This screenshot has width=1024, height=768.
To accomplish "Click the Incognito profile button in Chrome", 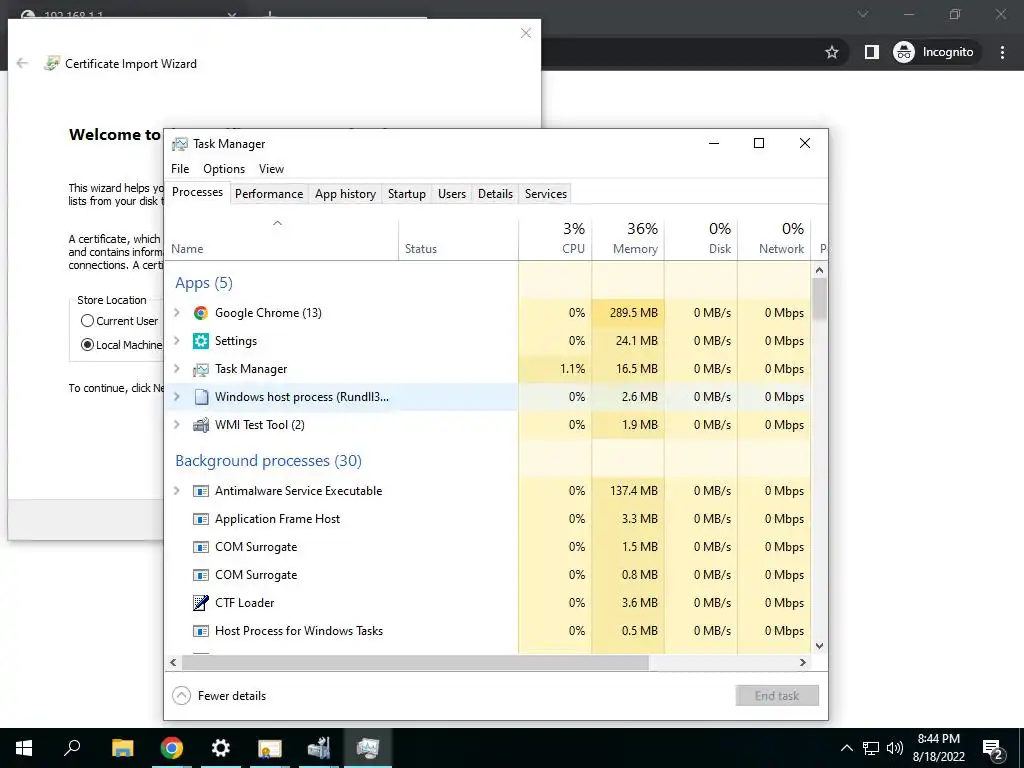I will click(934, 52).
